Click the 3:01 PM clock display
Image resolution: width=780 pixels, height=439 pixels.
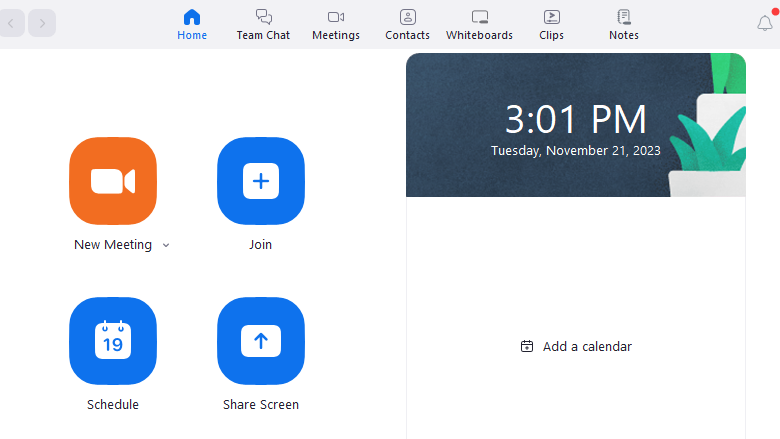coord(576,119)
